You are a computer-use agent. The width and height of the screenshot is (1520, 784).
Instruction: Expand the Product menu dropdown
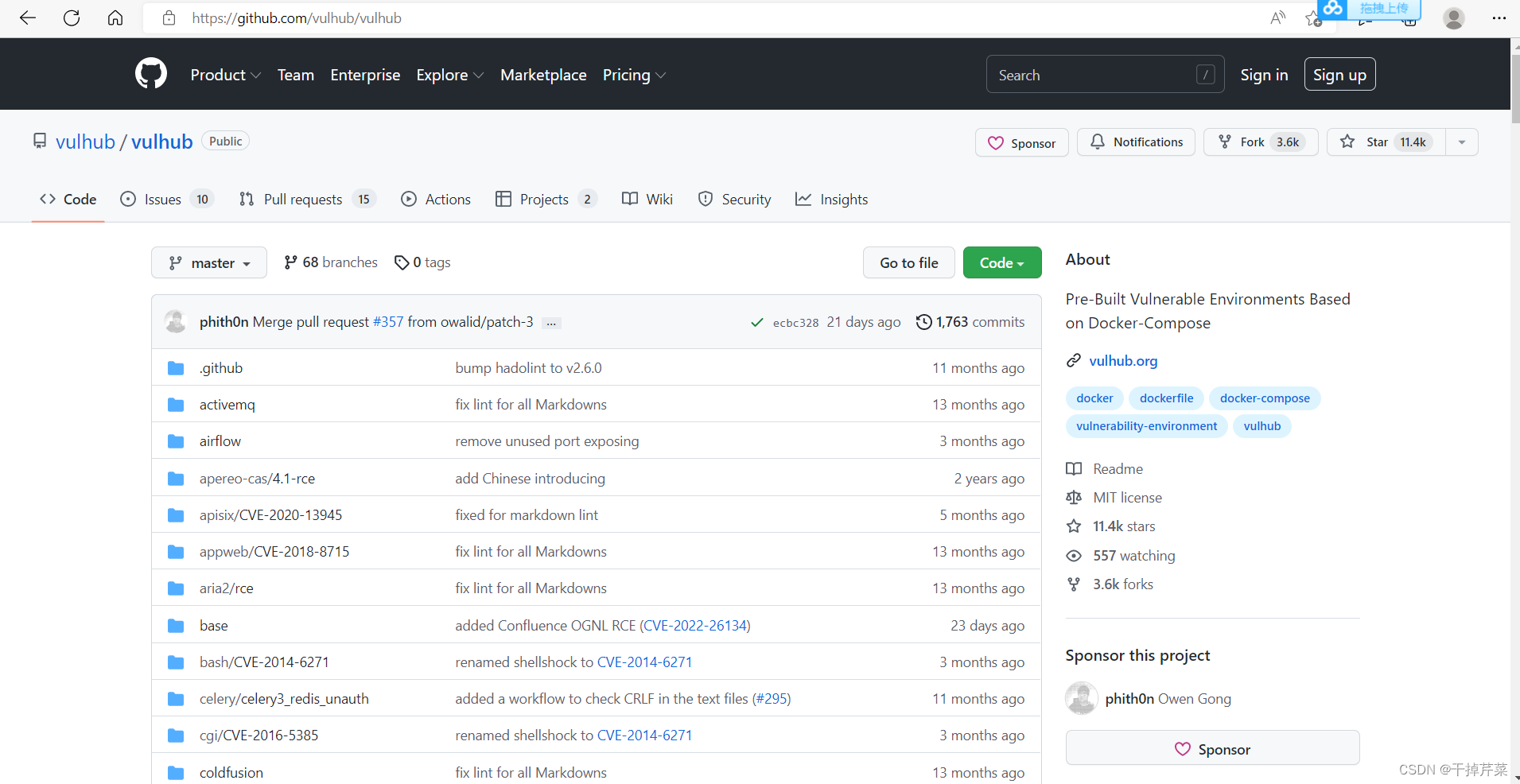click(x=225, y=75)
